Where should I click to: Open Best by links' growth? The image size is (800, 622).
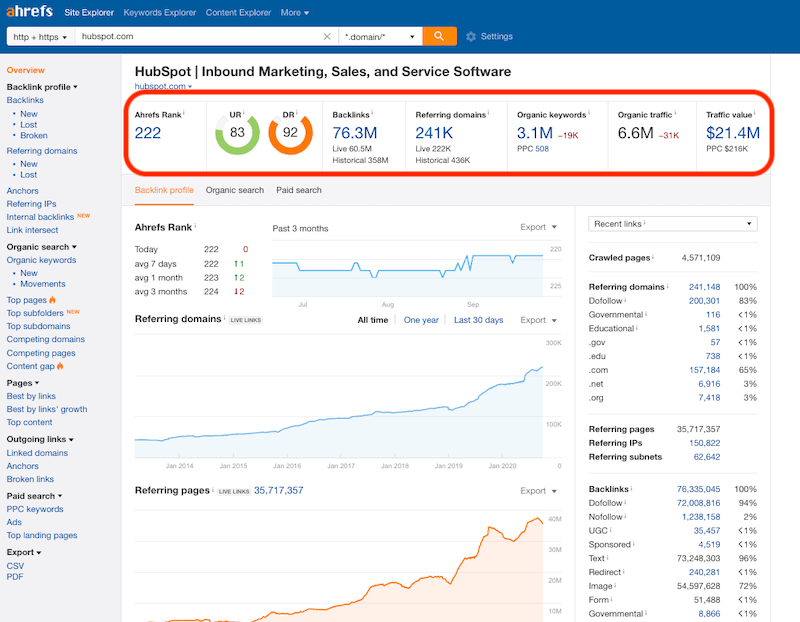point(47,409)
